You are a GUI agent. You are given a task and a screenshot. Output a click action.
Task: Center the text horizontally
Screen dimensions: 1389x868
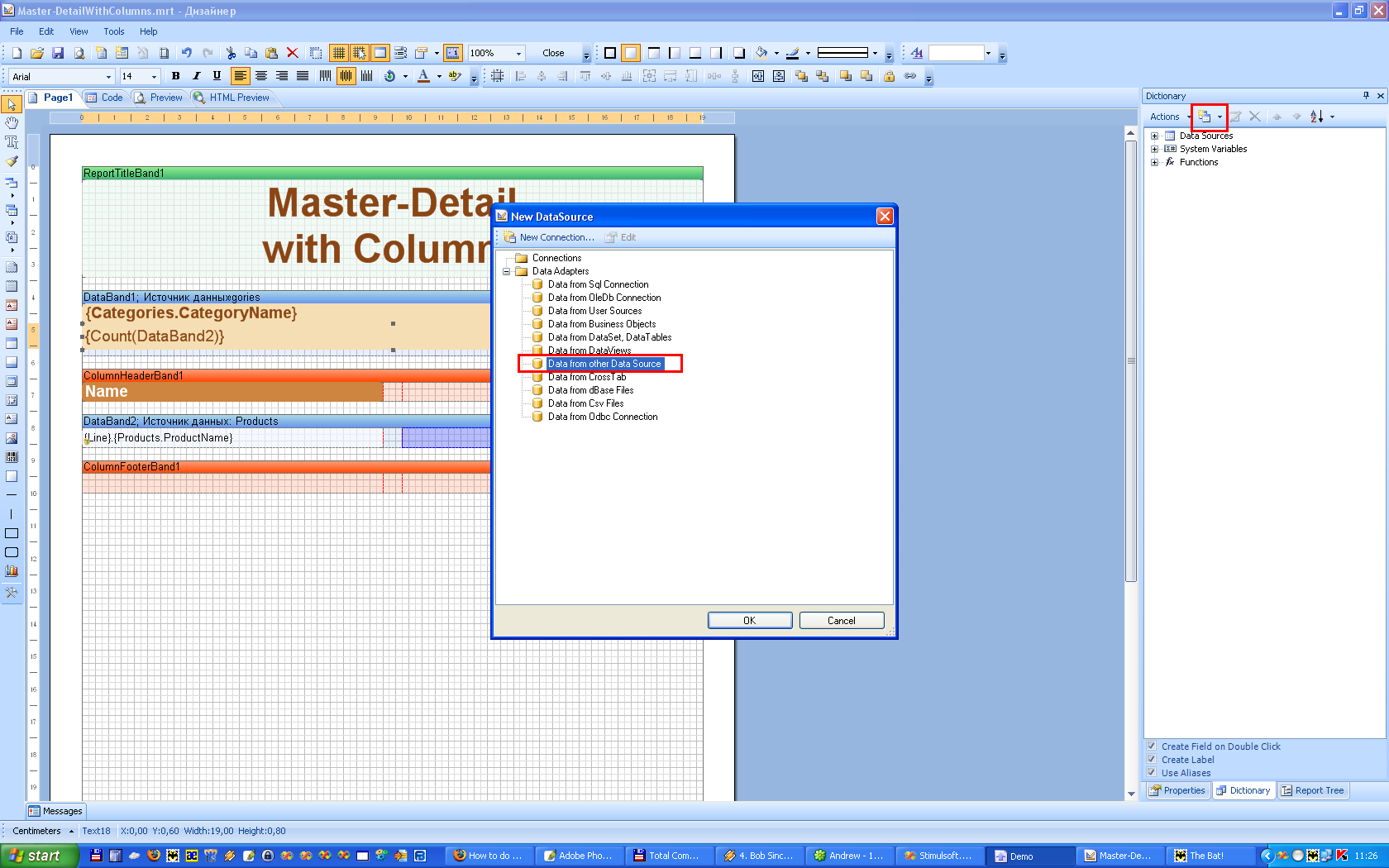tap(261, 76)
